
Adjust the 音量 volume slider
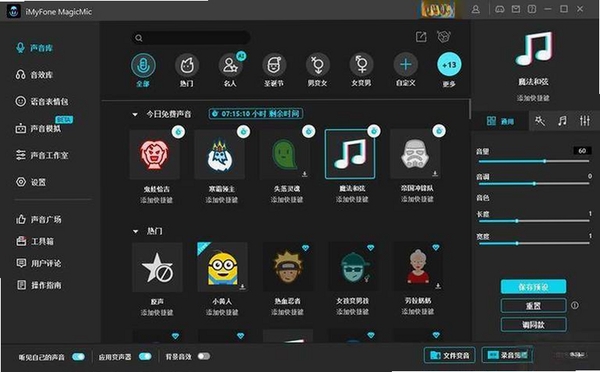[533, 161]
